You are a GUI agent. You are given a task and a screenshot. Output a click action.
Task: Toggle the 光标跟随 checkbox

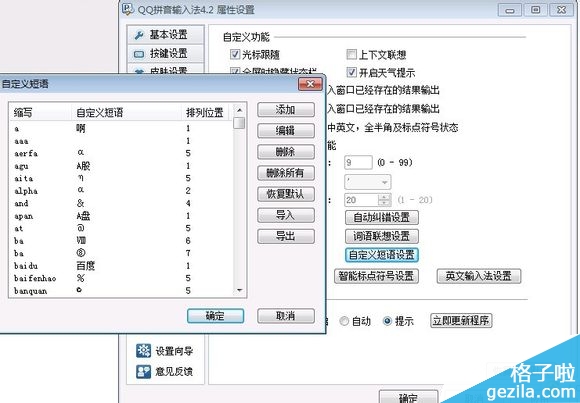235,54
